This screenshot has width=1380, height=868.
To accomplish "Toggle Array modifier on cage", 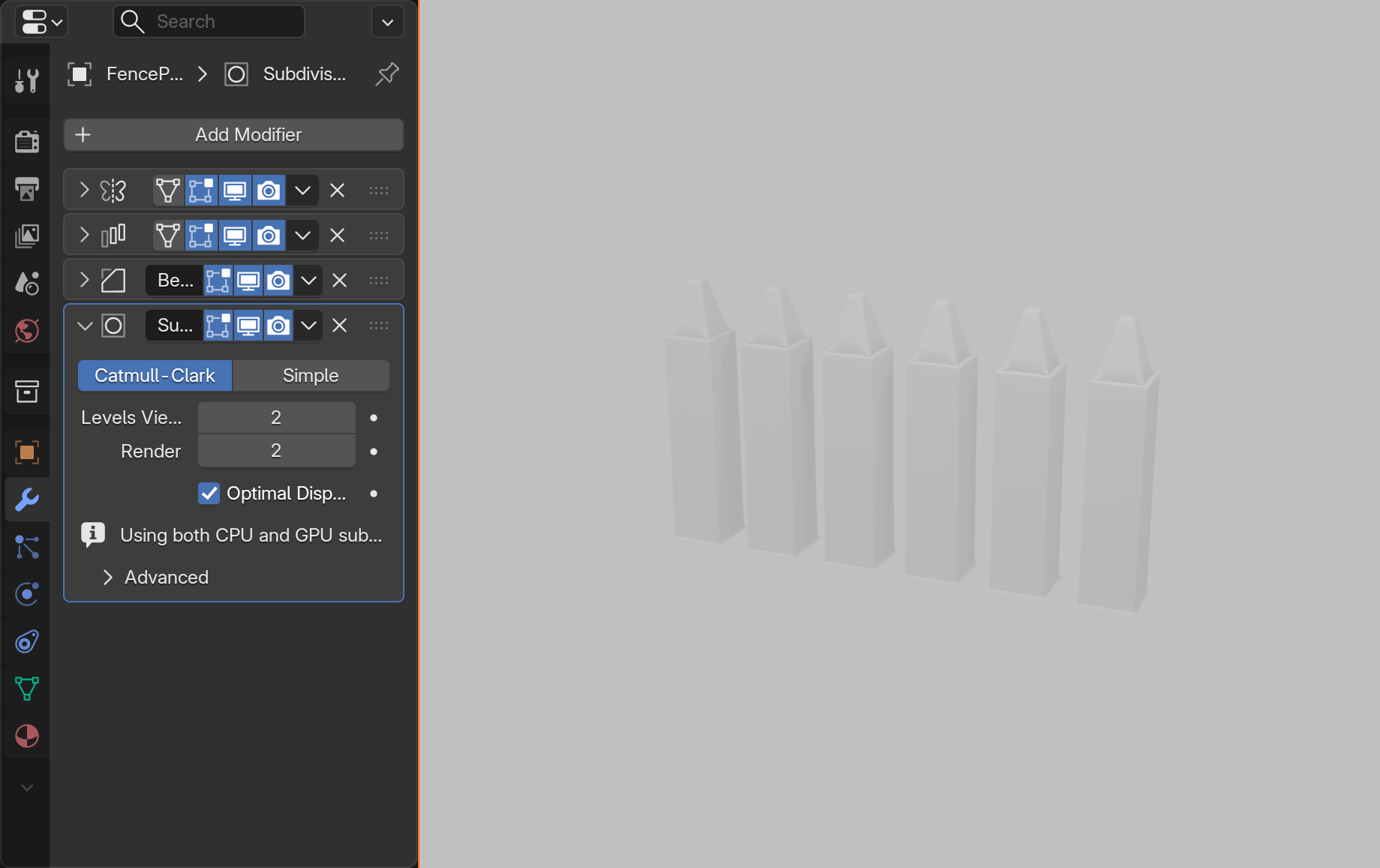I will coord(168,235).
